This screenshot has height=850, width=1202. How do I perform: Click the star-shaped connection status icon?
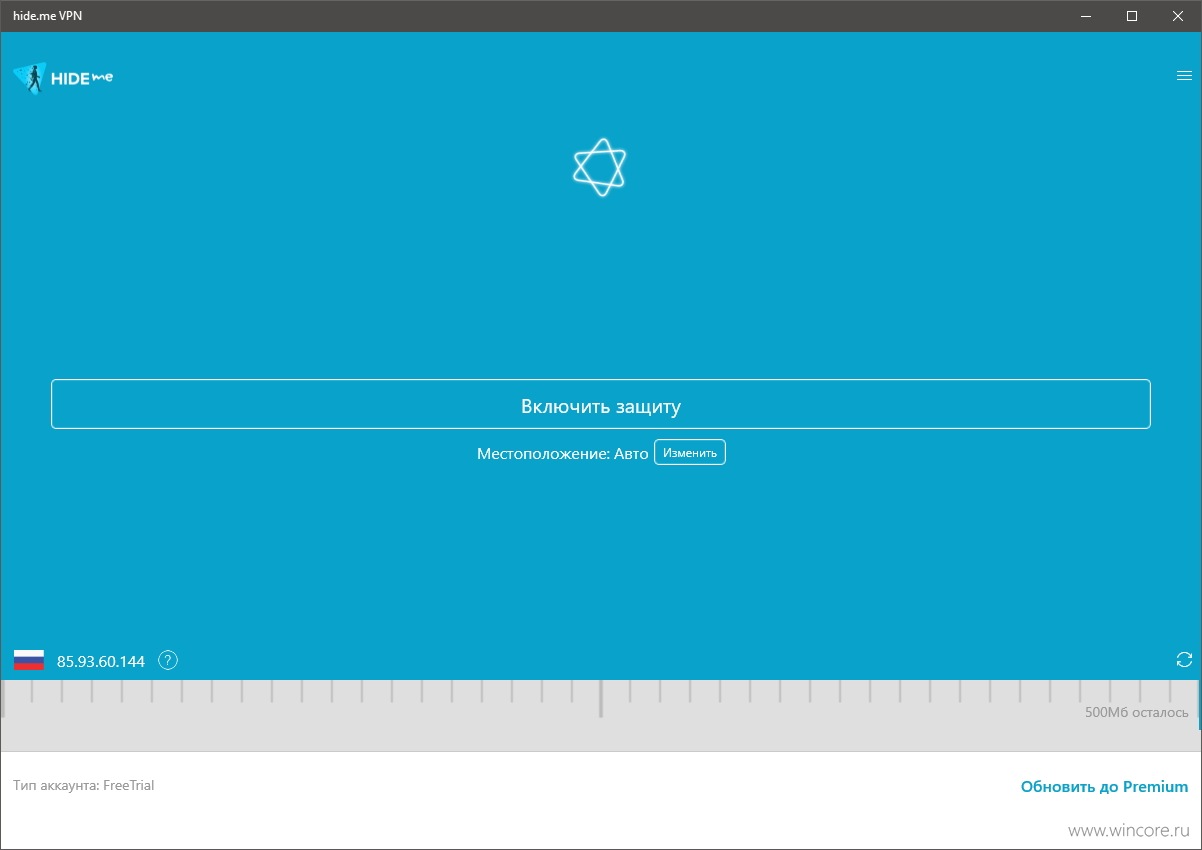pyautogui.click(x=600, y=167)
